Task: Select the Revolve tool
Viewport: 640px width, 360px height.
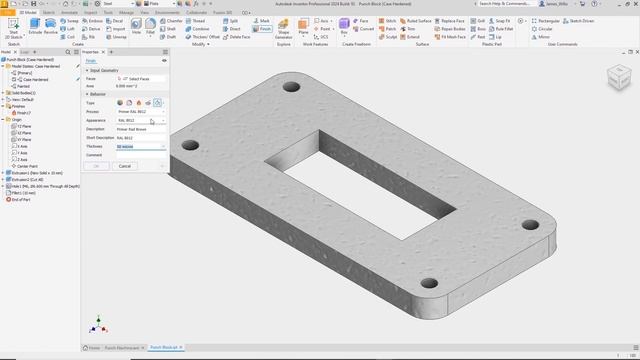Action: point(50,27)
